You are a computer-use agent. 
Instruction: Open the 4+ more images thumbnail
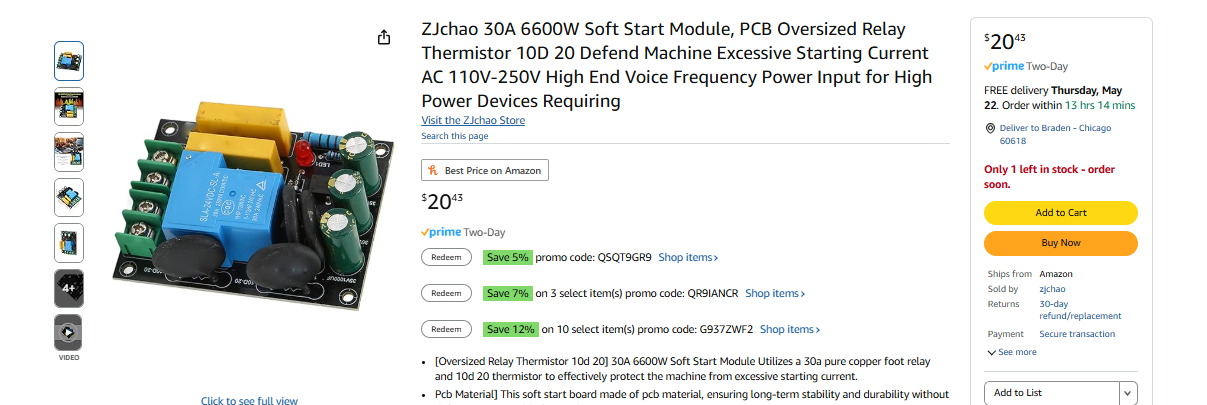68,288
